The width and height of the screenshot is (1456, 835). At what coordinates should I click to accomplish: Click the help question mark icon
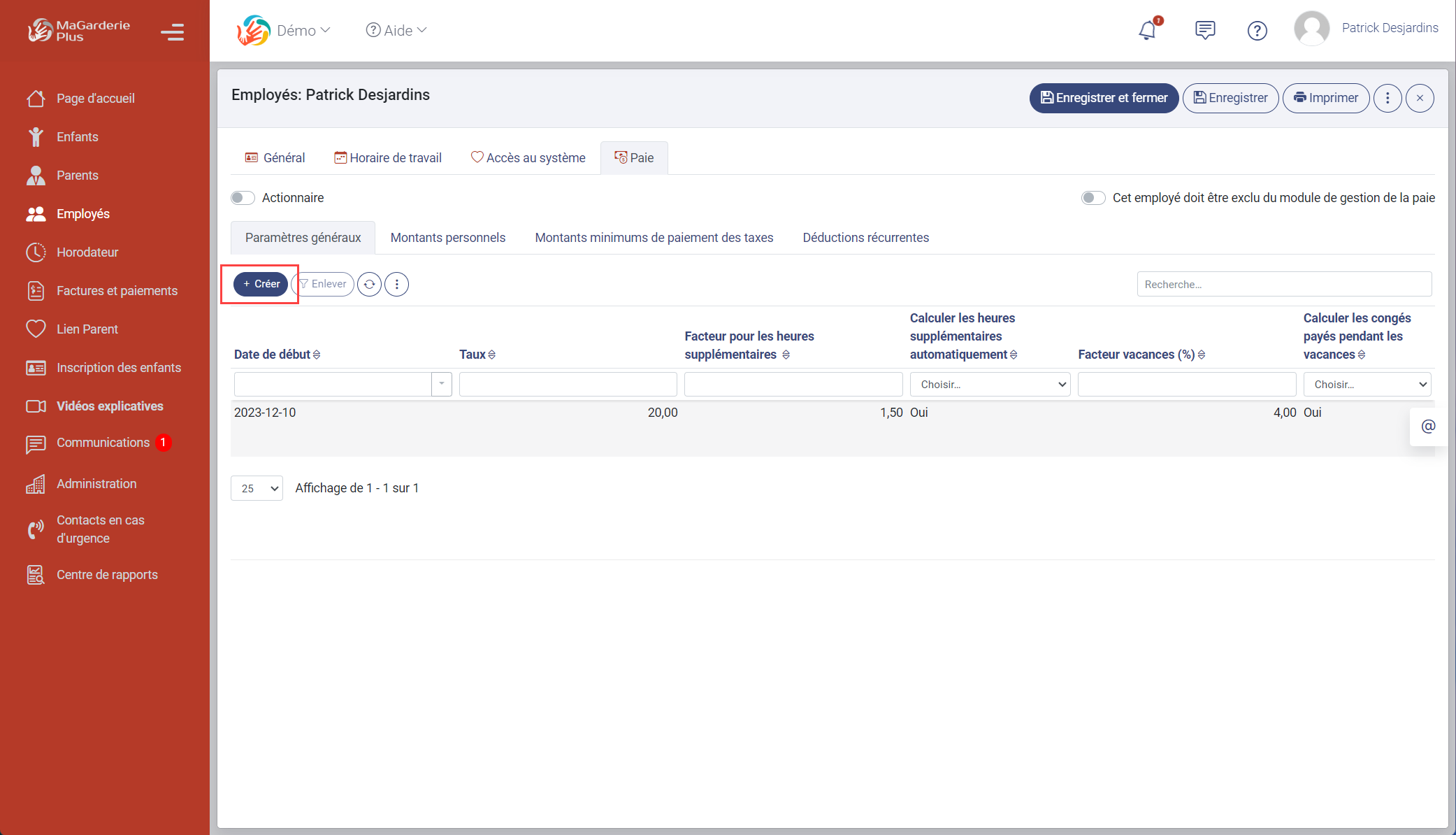tap(1257, 31)
